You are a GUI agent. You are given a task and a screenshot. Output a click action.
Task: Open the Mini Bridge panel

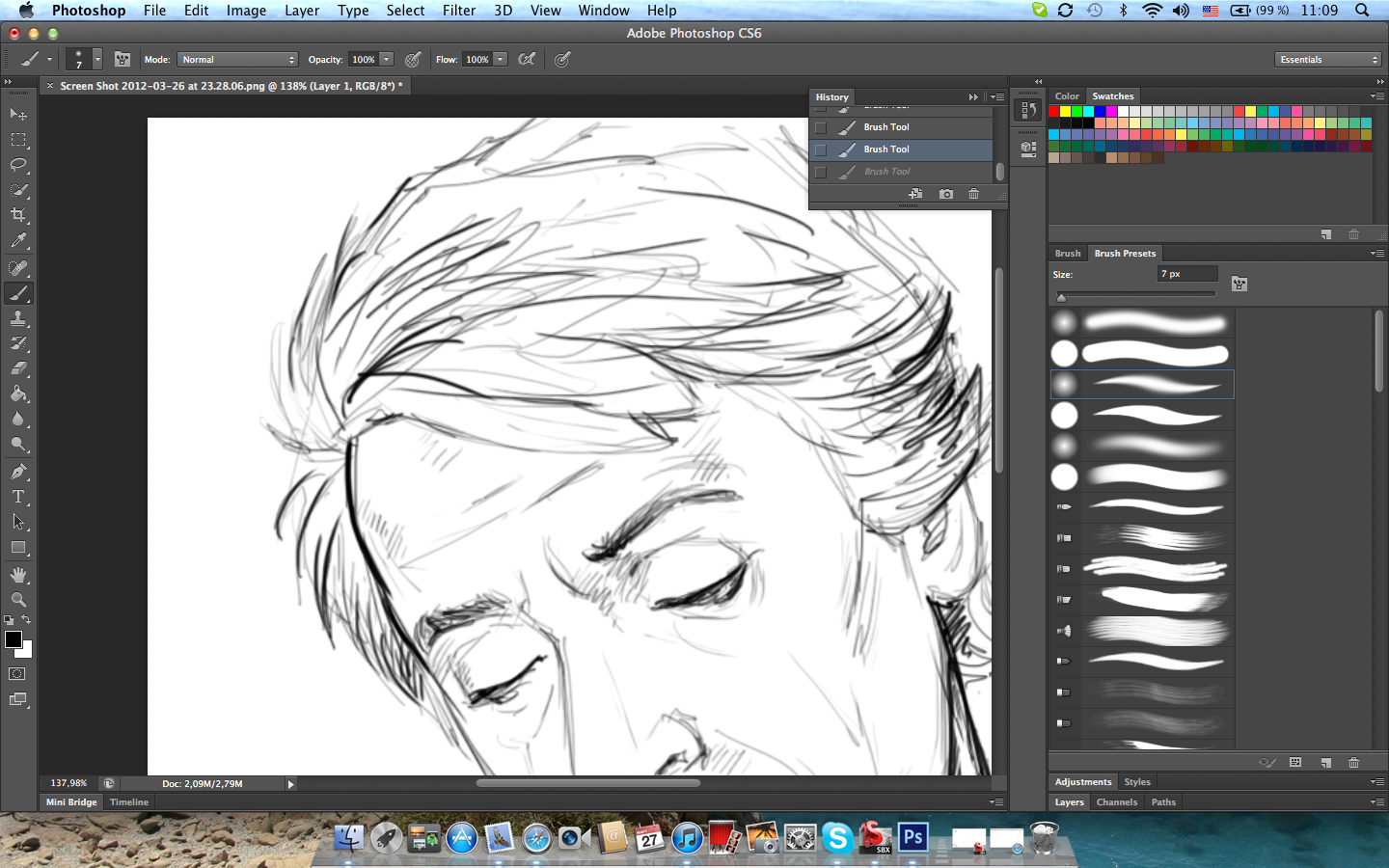pyautogui.click(x=71, y=802)
